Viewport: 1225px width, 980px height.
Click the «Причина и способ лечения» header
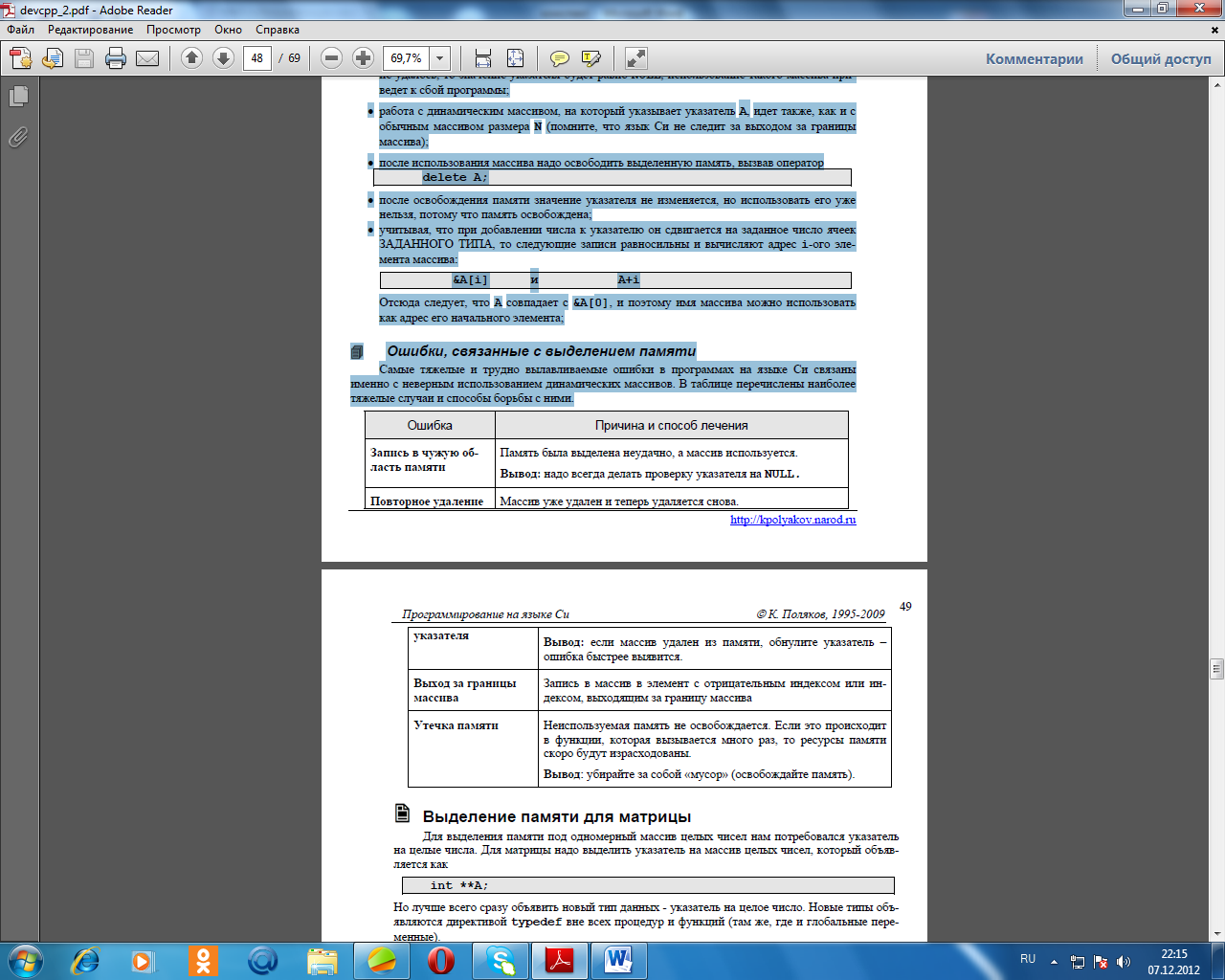point(672,425)
